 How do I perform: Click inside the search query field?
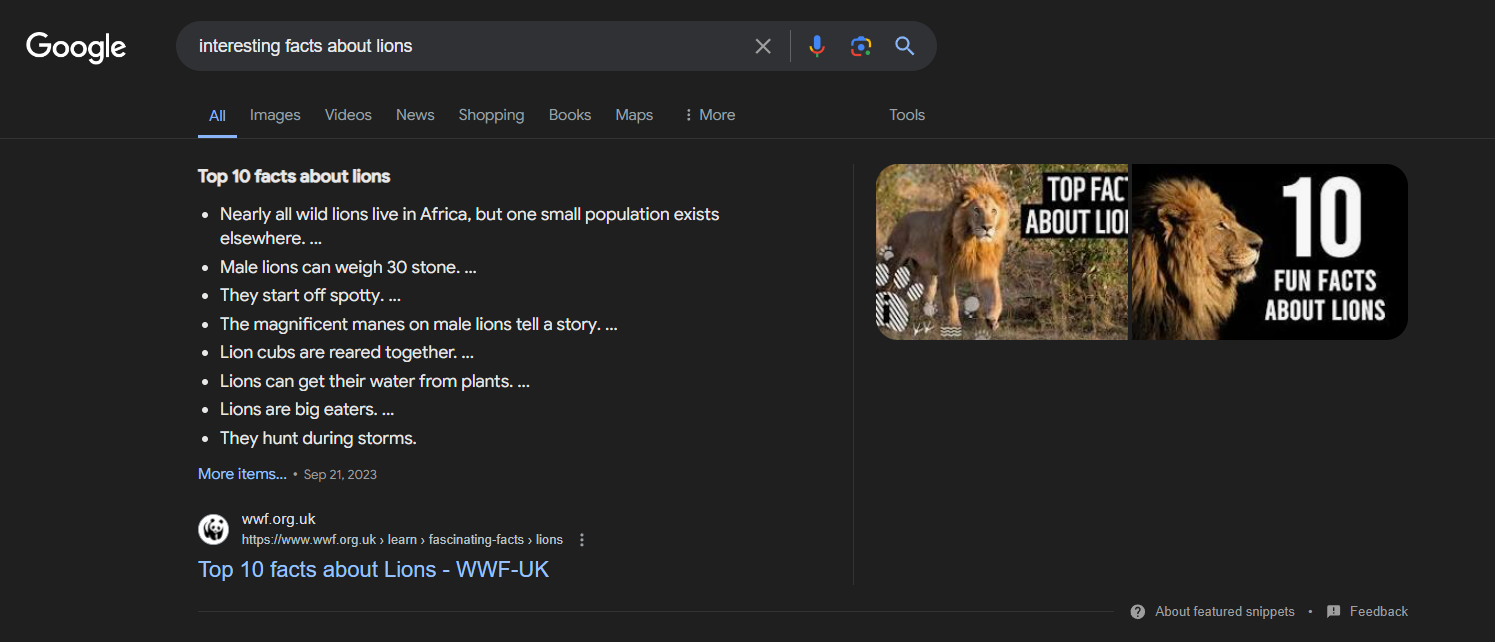(x=460, y=46)
